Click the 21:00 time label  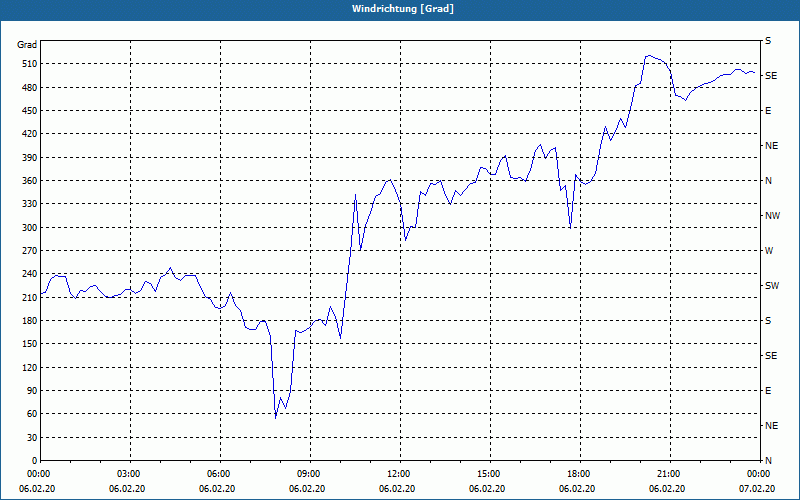[x=670, y=473]
